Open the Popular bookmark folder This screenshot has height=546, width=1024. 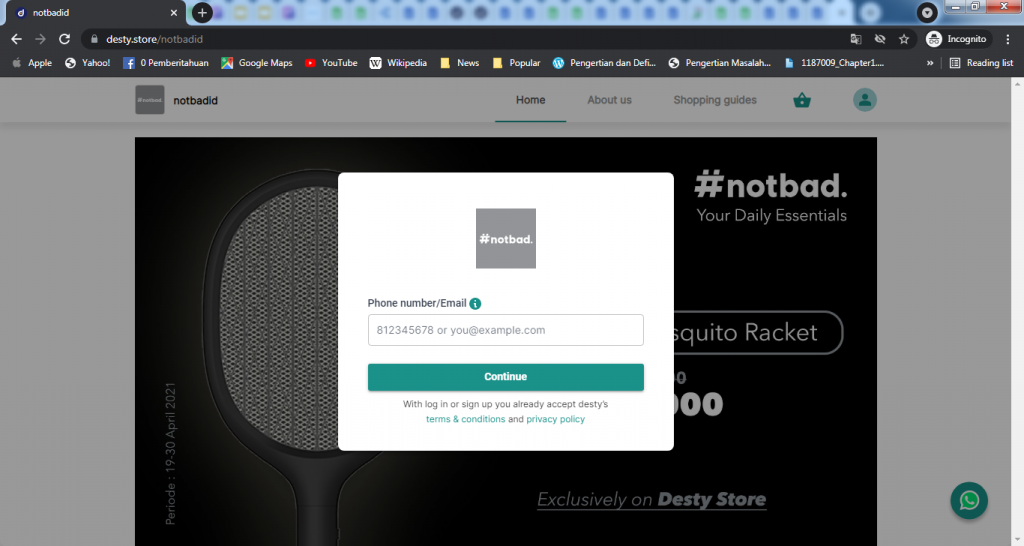pos(517,63)
